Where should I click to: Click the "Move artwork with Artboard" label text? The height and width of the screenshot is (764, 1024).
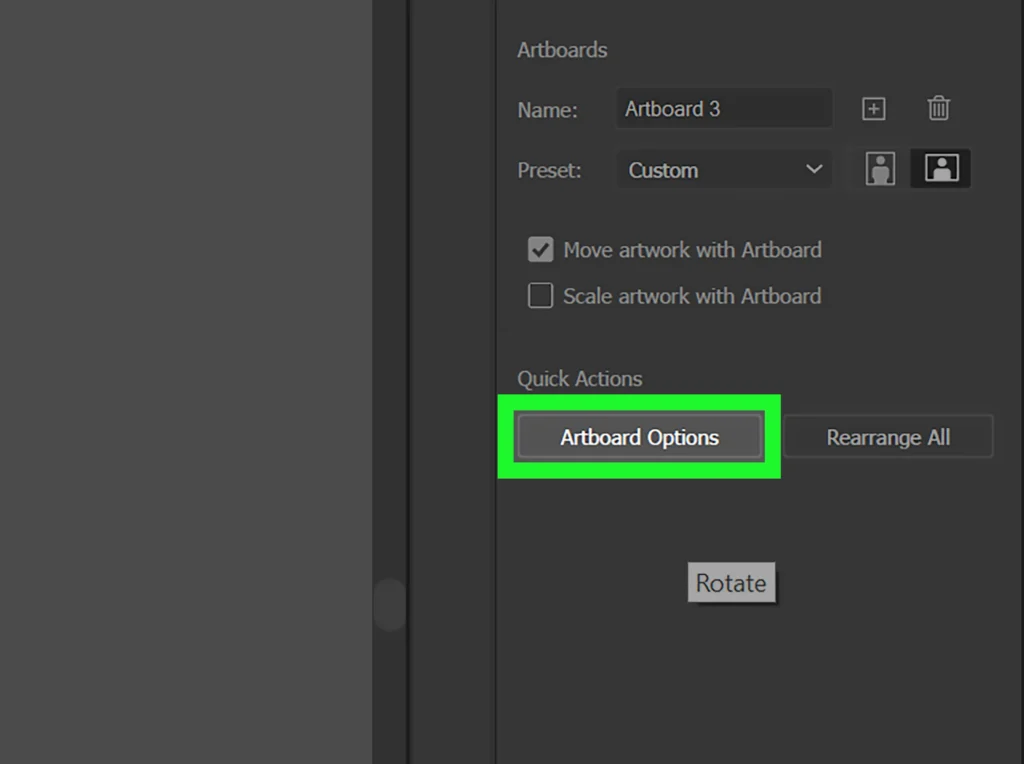(691, 250)
